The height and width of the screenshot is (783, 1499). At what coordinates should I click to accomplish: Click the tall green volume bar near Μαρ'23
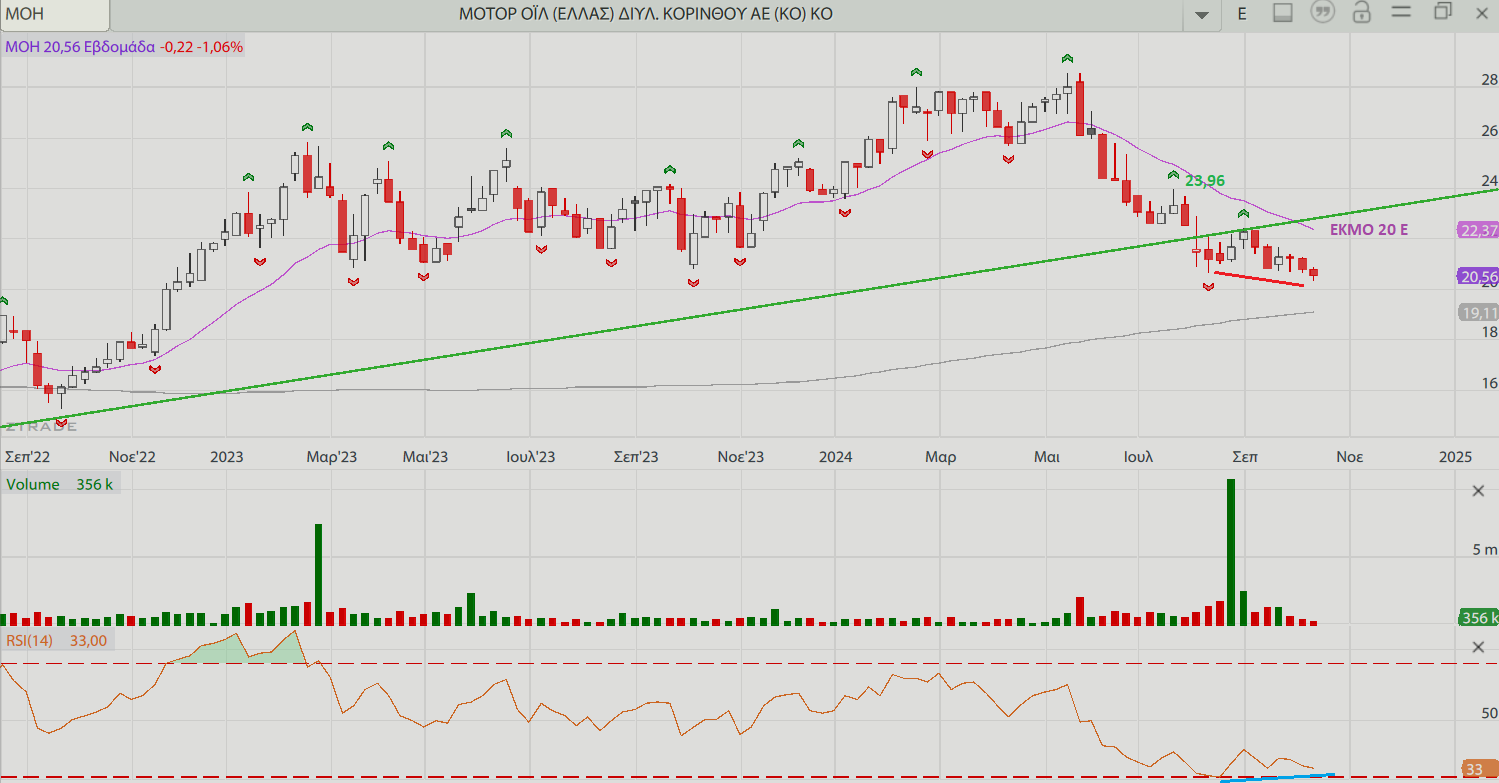318,575
